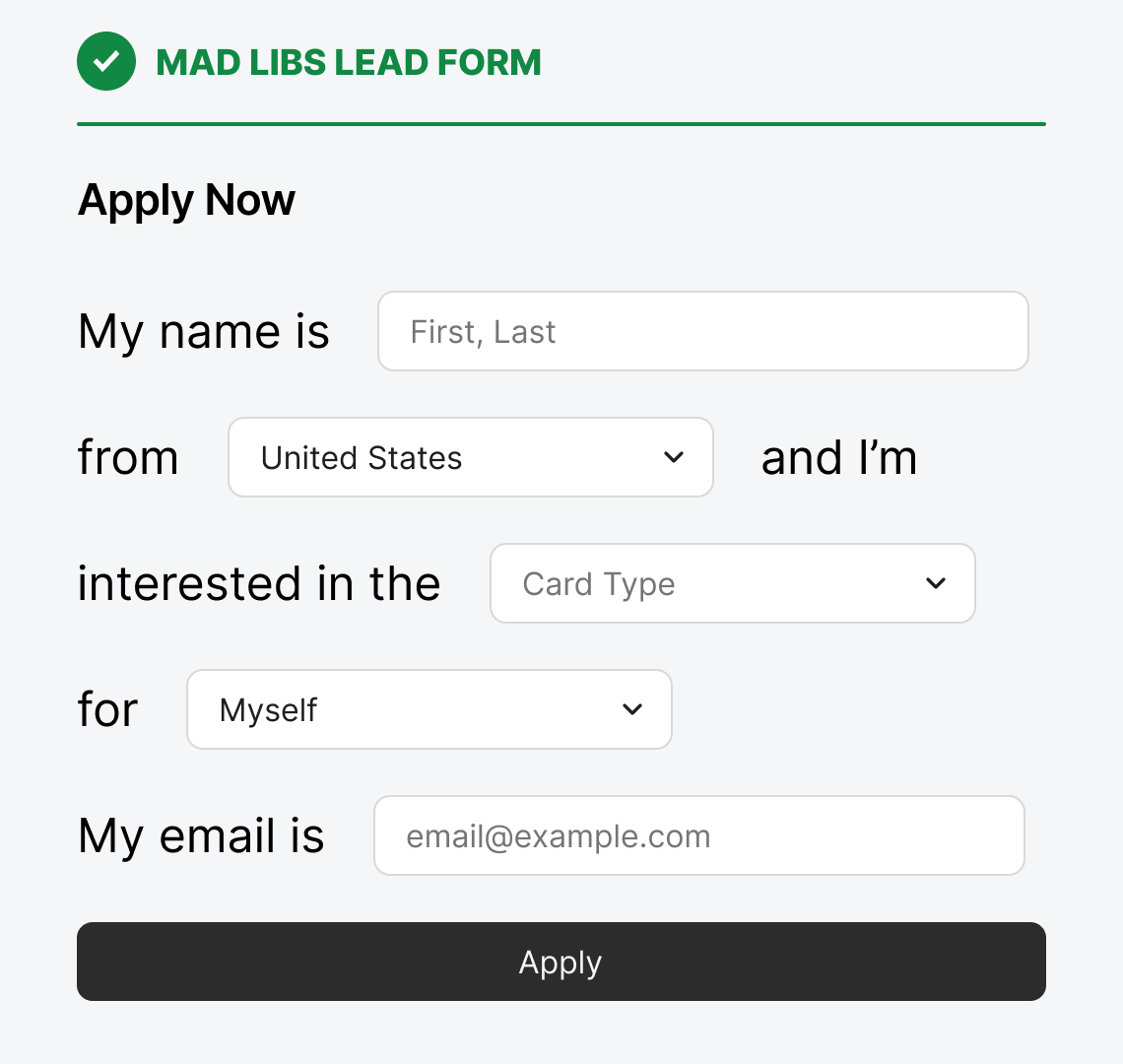Screen dimensions: 1123x1064
Task: Click the chevron arrow in United States dropdown
Action: coord(674,457)
